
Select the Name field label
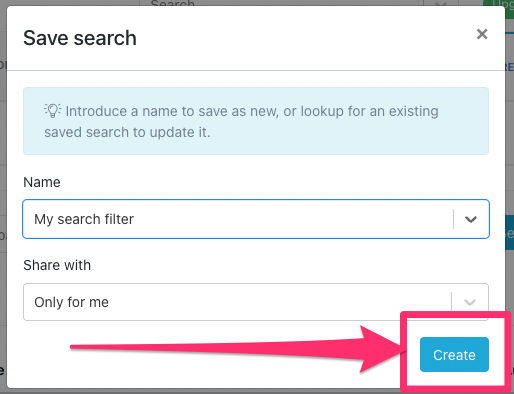click(x=42, y=182)
